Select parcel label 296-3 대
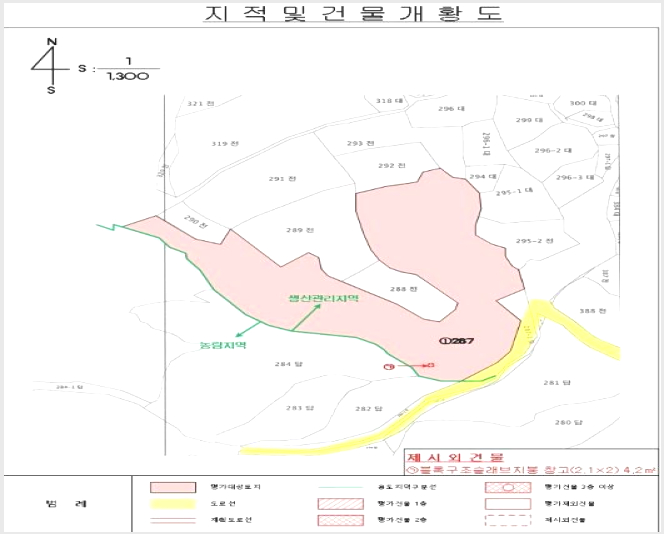 (x=575, y=177)
